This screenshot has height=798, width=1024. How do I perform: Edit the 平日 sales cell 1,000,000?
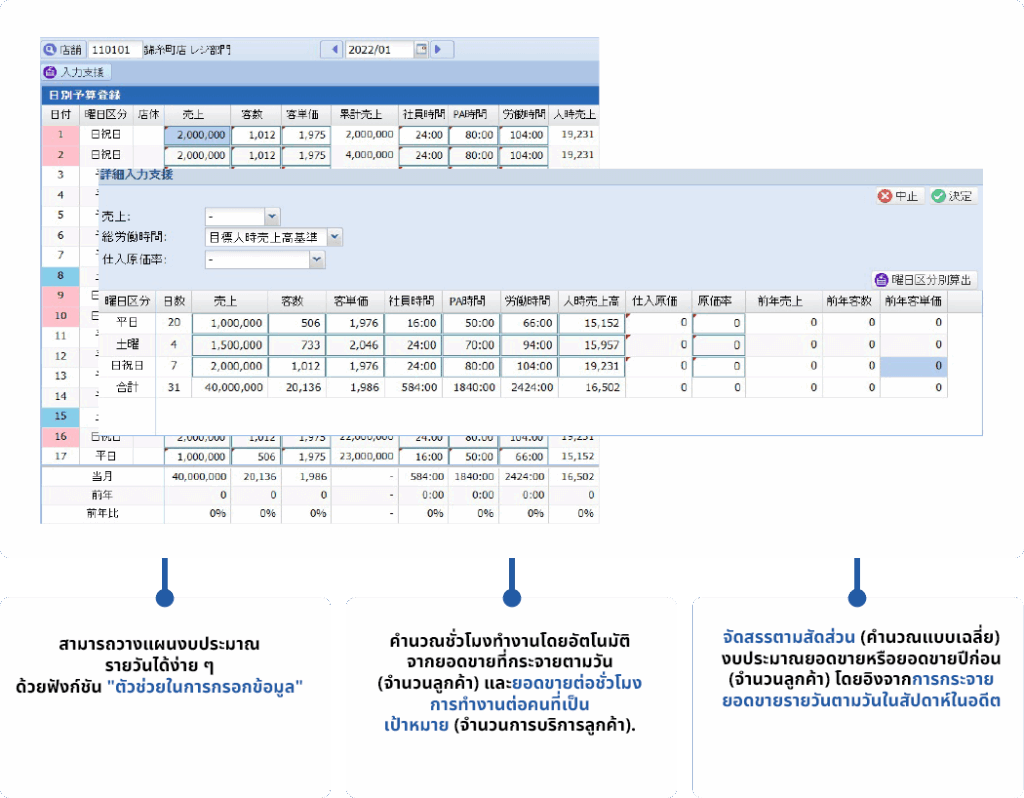pos(230,323)
